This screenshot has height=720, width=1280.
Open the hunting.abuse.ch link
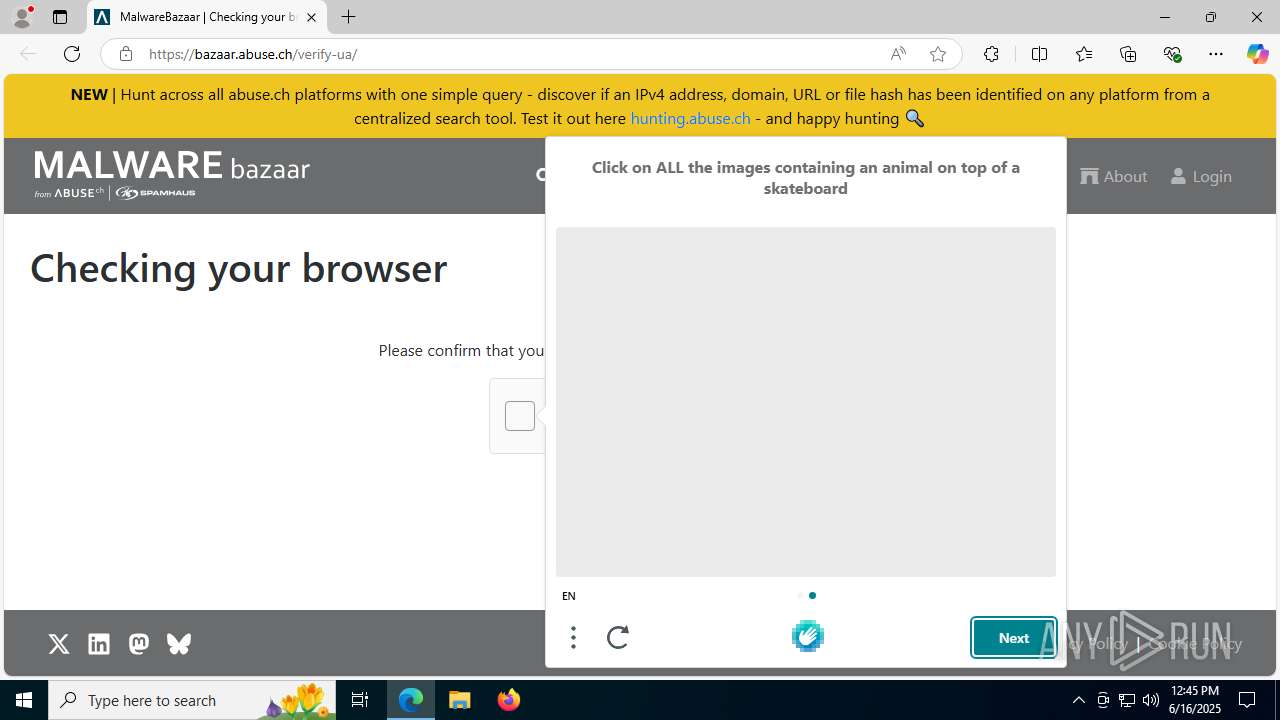point(690,118)
